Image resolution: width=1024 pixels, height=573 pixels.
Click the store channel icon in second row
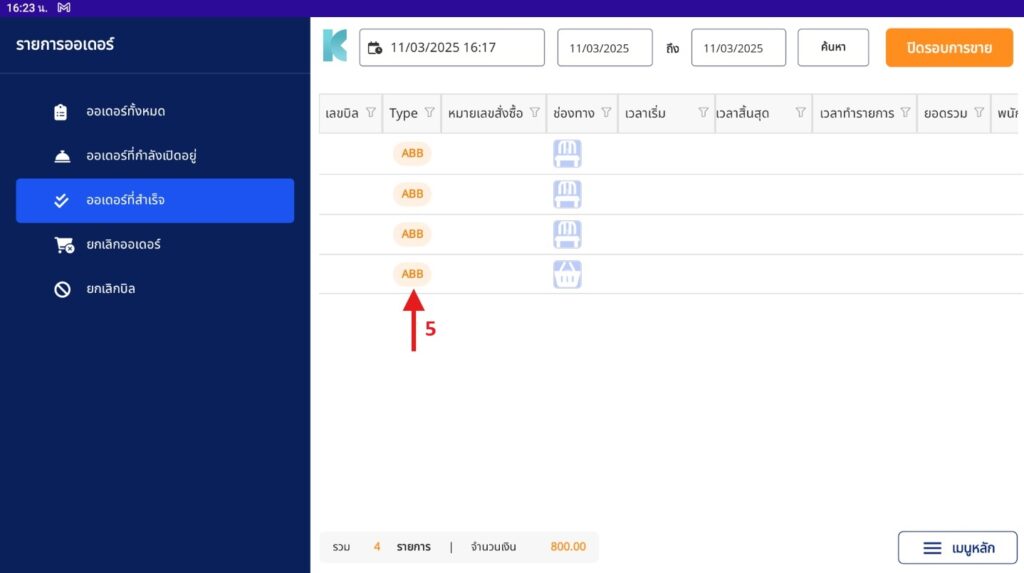tap(567, 194)
